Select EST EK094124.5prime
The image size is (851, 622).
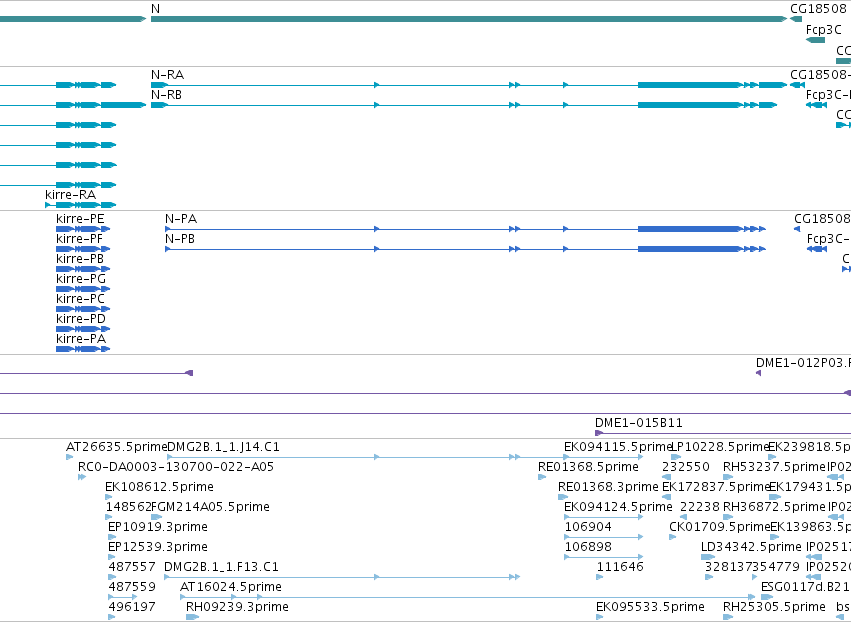[x=618, y=507]
